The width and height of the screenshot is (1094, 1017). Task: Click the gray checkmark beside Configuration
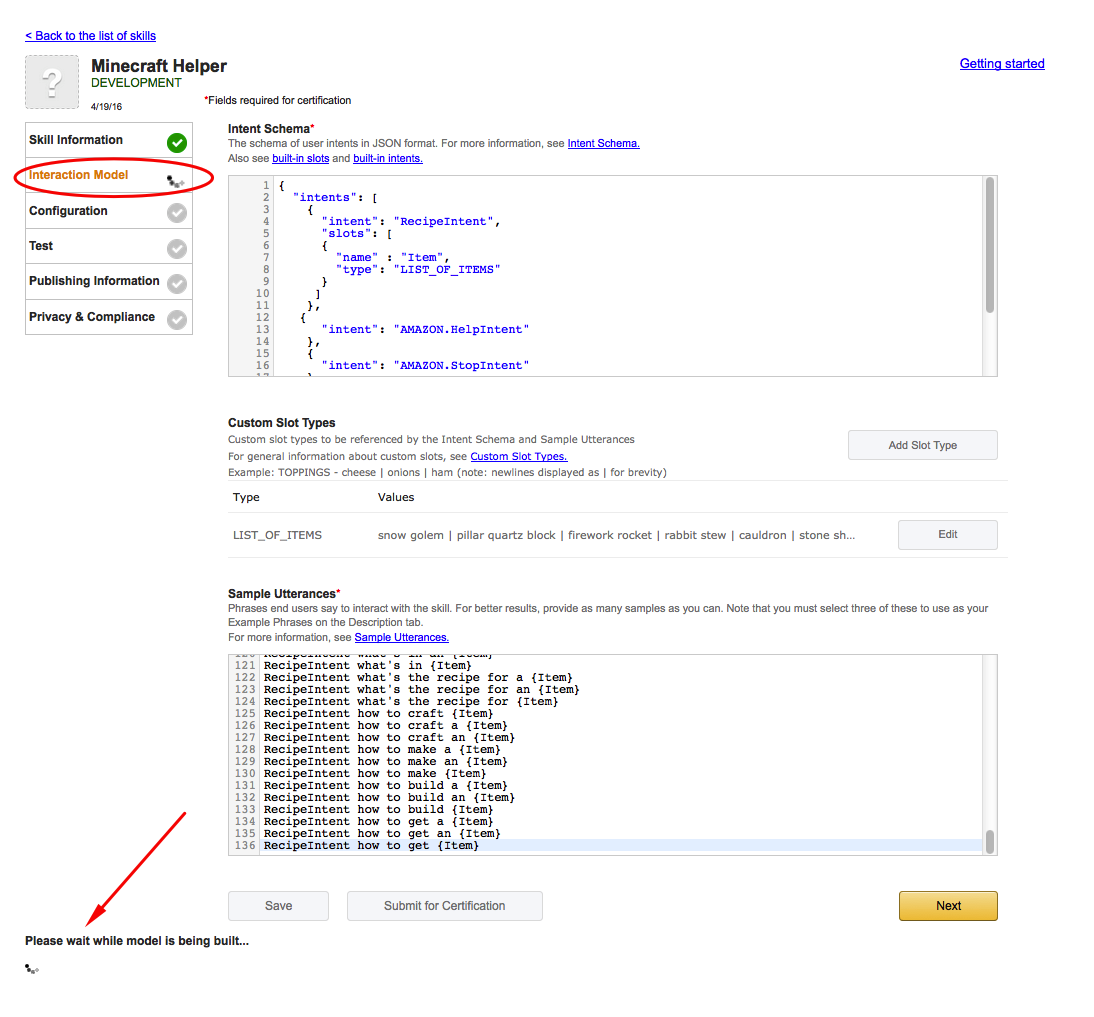coord(177,213)
